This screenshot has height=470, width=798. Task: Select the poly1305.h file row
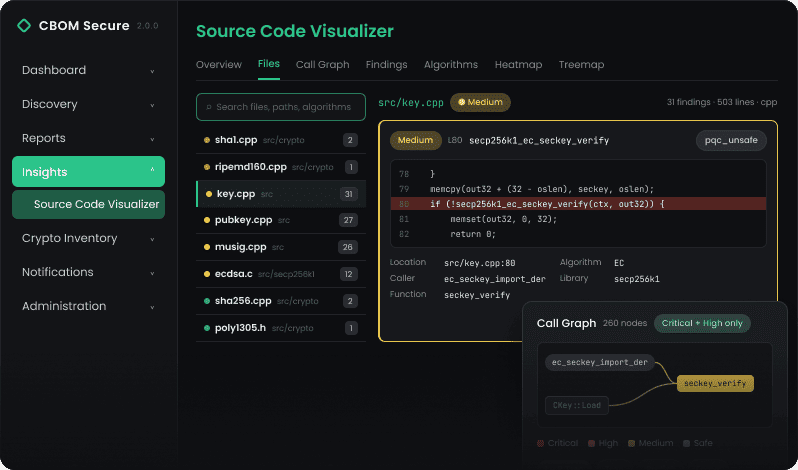281,328
